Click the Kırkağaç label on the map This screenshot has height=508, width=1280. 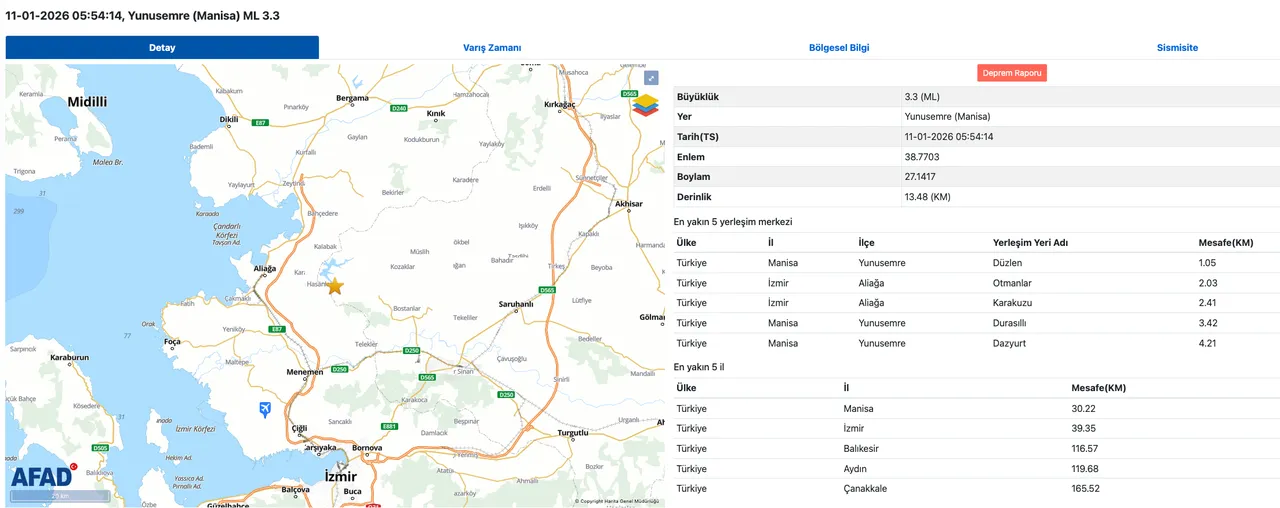coord(560,104)
